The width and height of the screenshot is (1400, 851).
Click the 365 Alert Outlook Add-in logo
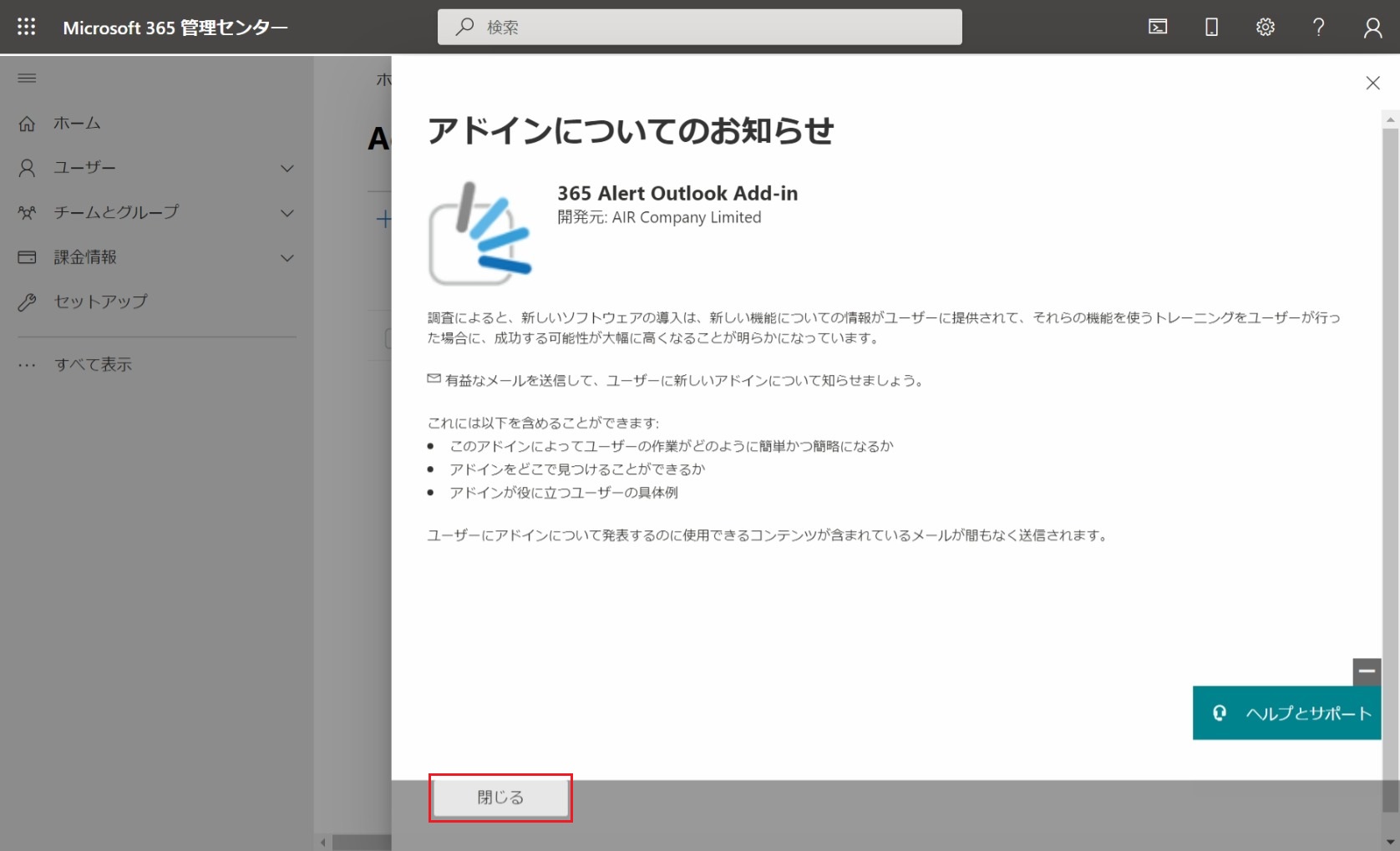479,233
